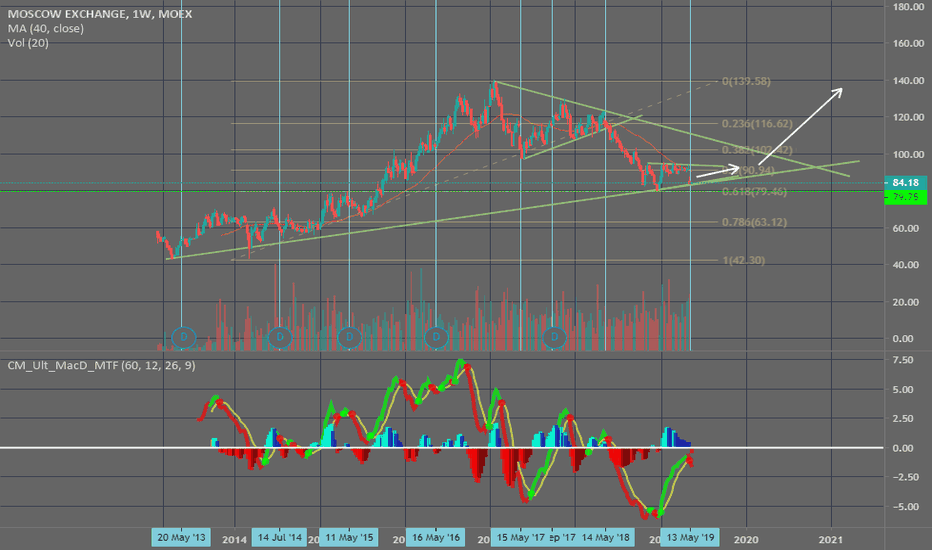
Task: Open the dividend marker near Sep '17
Action: (555, 337)
